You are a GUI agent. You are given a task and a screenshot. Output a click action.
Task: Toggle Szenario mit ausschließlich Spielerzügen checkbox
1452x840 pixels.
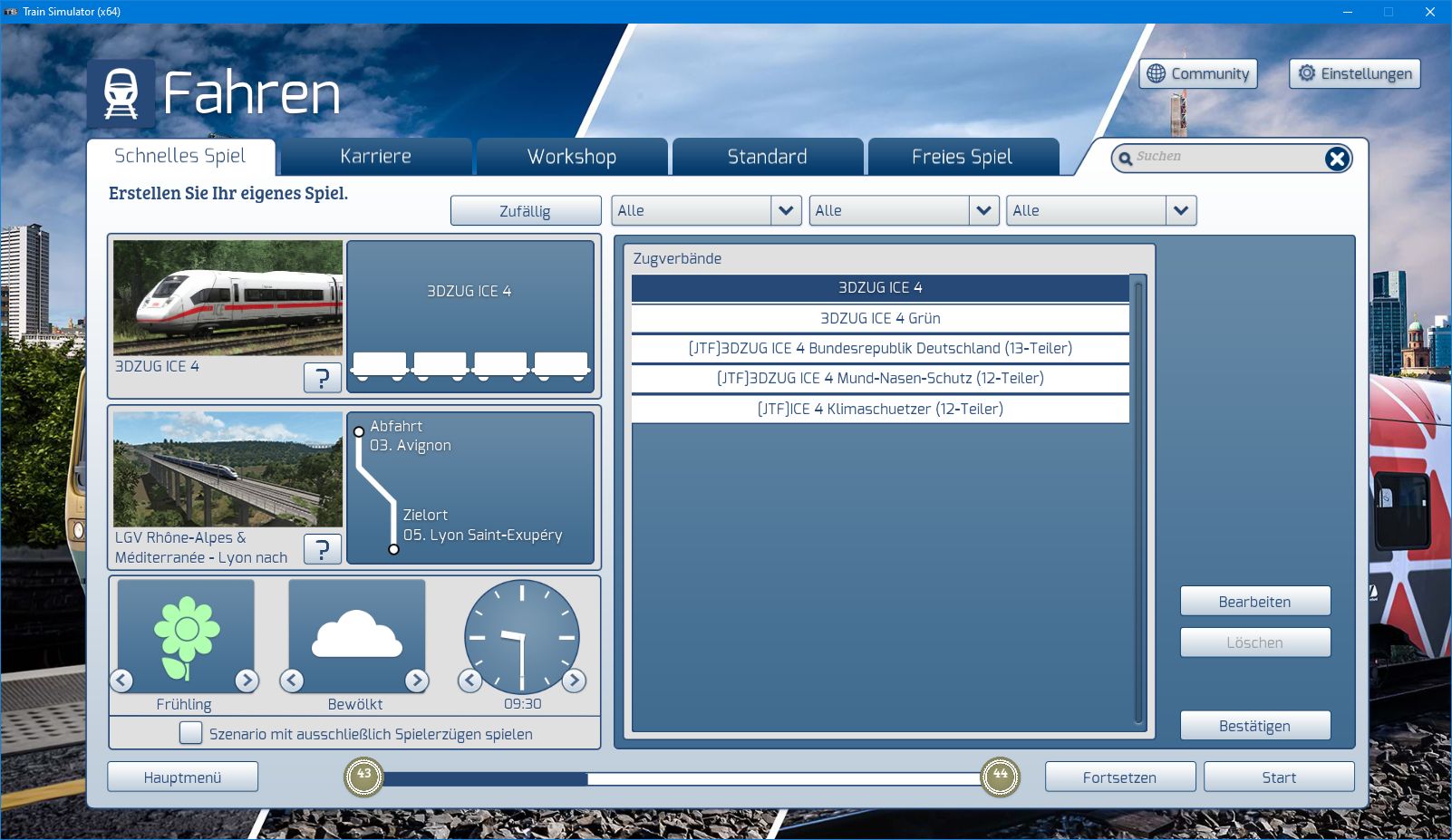coord(190,733)
